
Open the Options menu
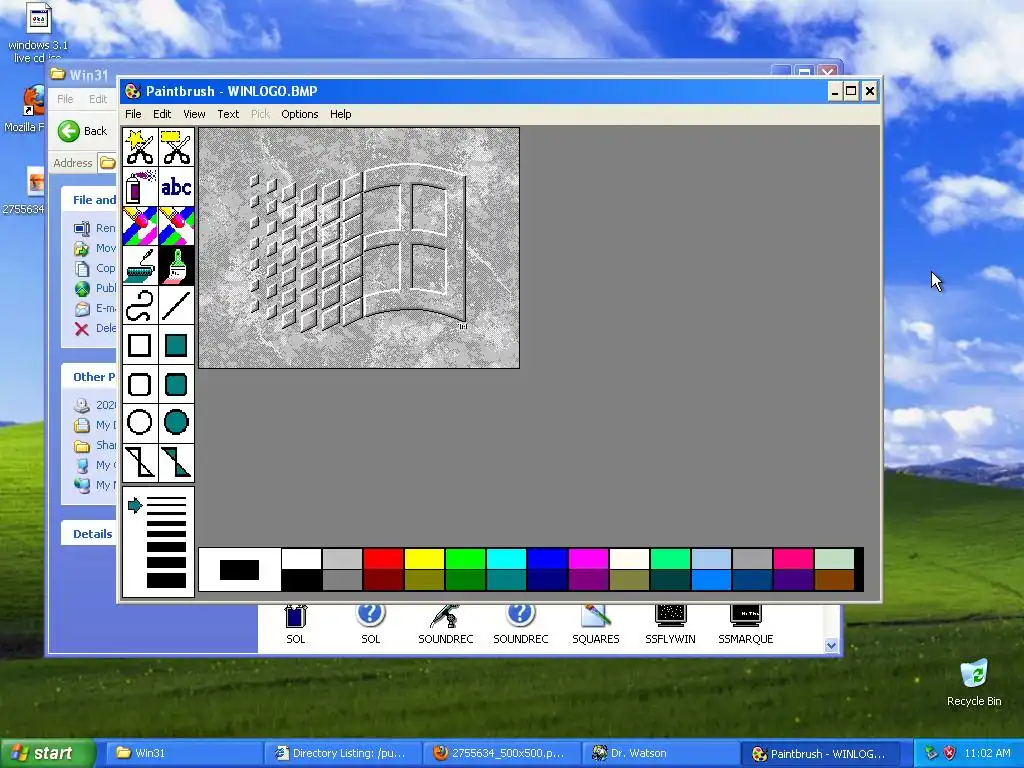pos(300,114)
